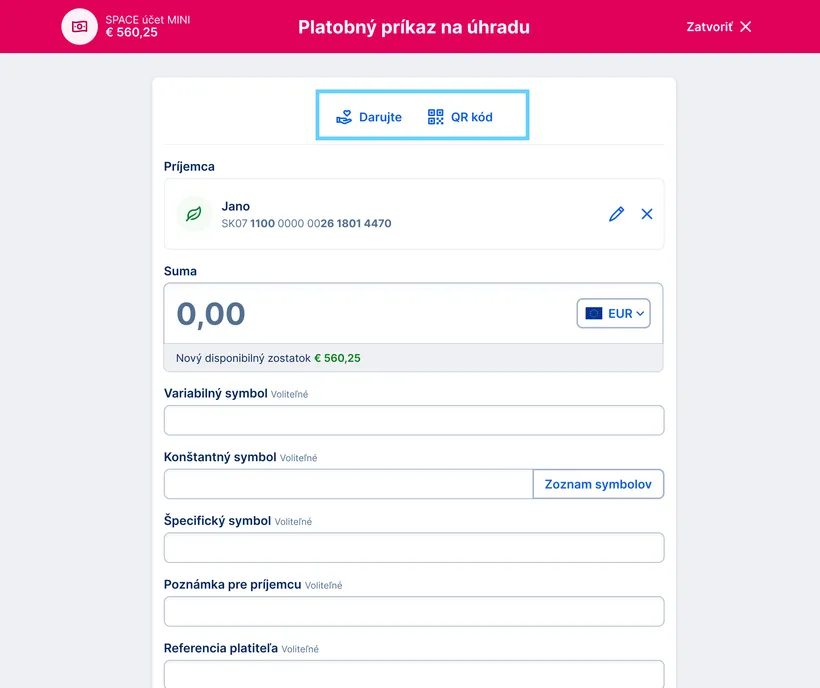
Task: Focus the Variabilný symbol input
Action: point(414,420)
